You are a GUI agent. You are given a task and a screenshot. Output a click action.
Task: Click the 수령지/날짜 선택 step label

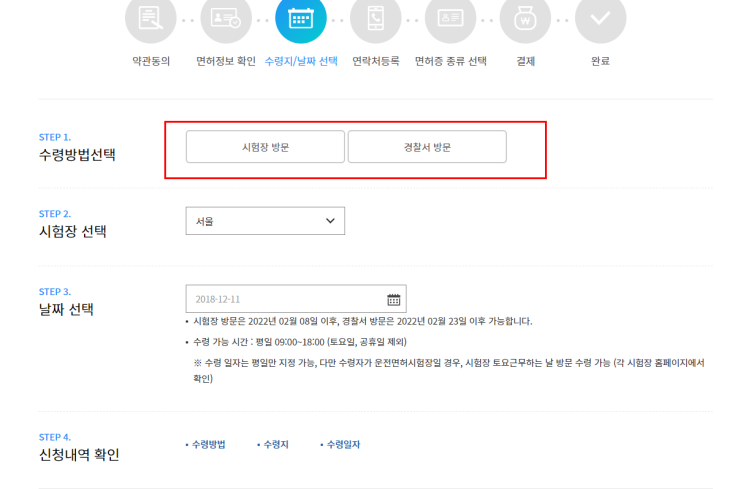(301, 61)
